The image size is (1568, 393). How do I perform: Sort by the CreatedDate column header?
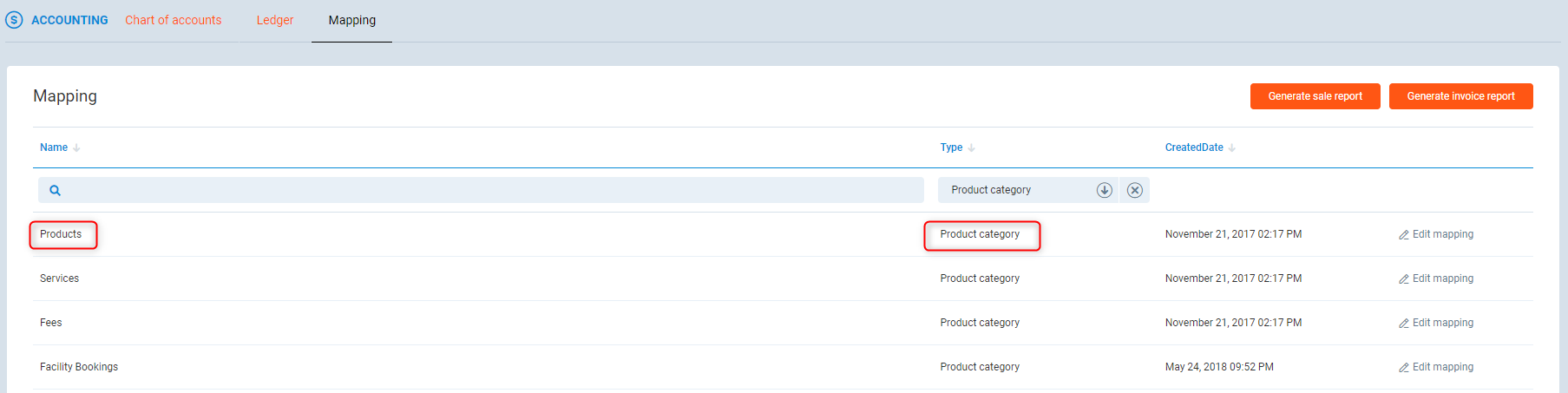[x=1193, y=147]
